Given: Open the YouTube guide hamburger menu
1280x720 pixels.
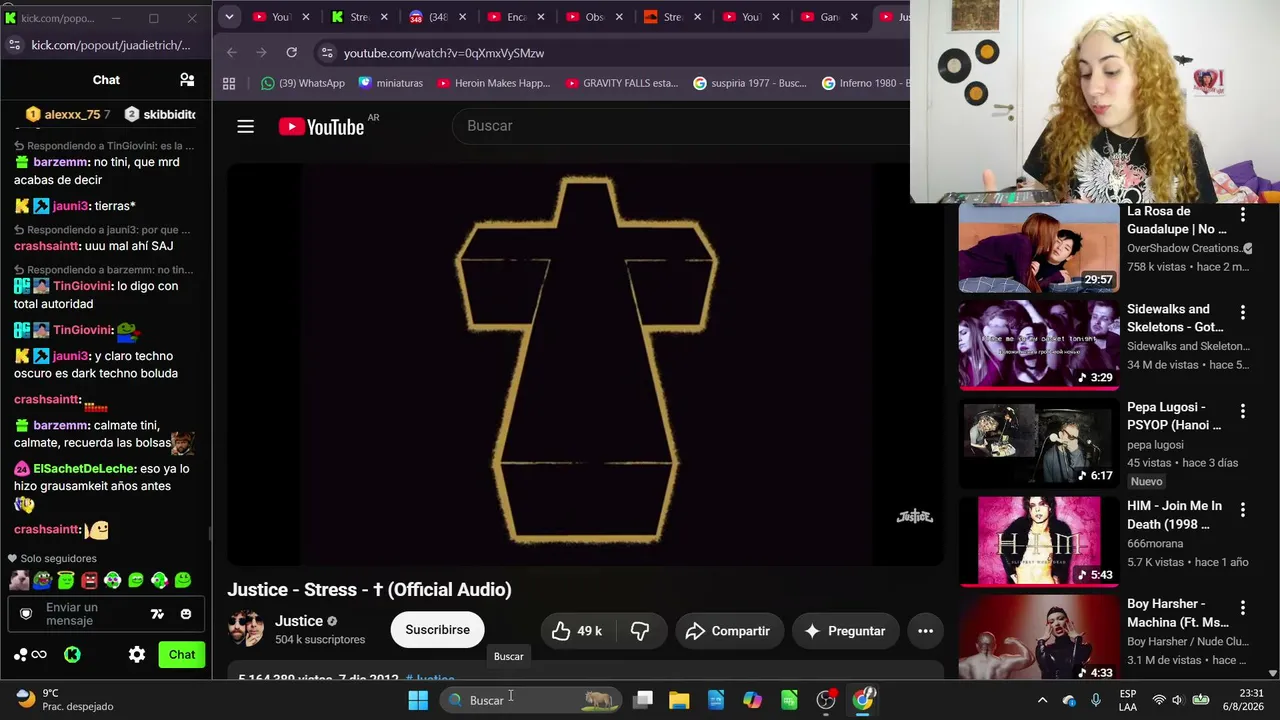Looking at the screenshot, I should [245, 126].
